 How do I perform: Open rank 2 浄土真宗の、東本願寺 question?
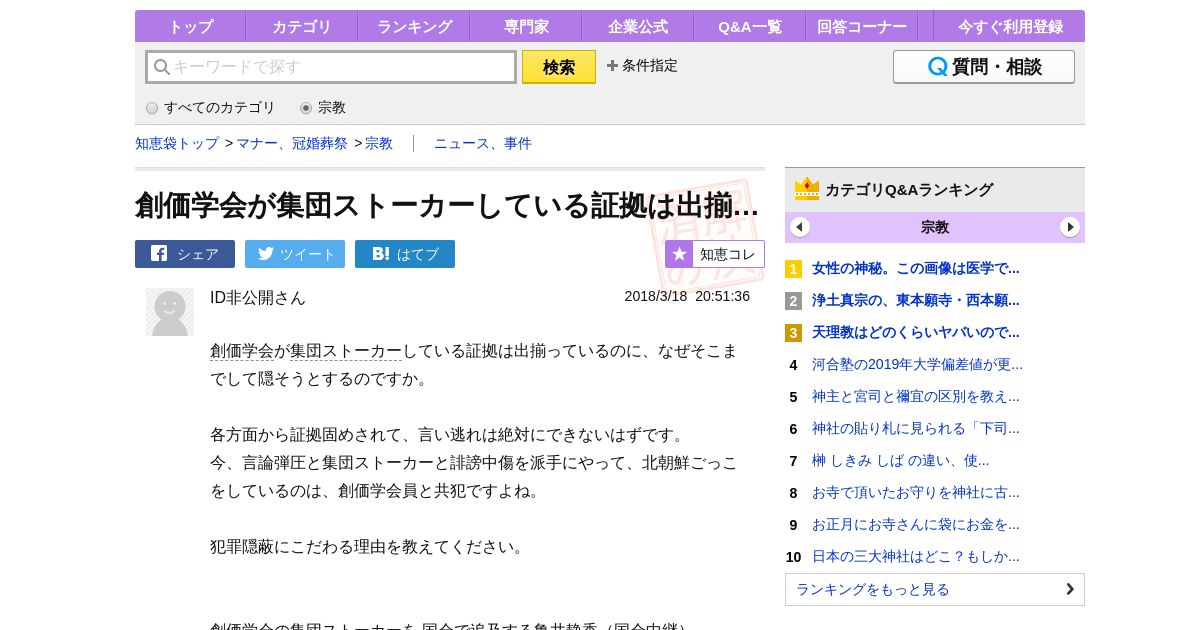pyautogui.click(x=915, y=300)
